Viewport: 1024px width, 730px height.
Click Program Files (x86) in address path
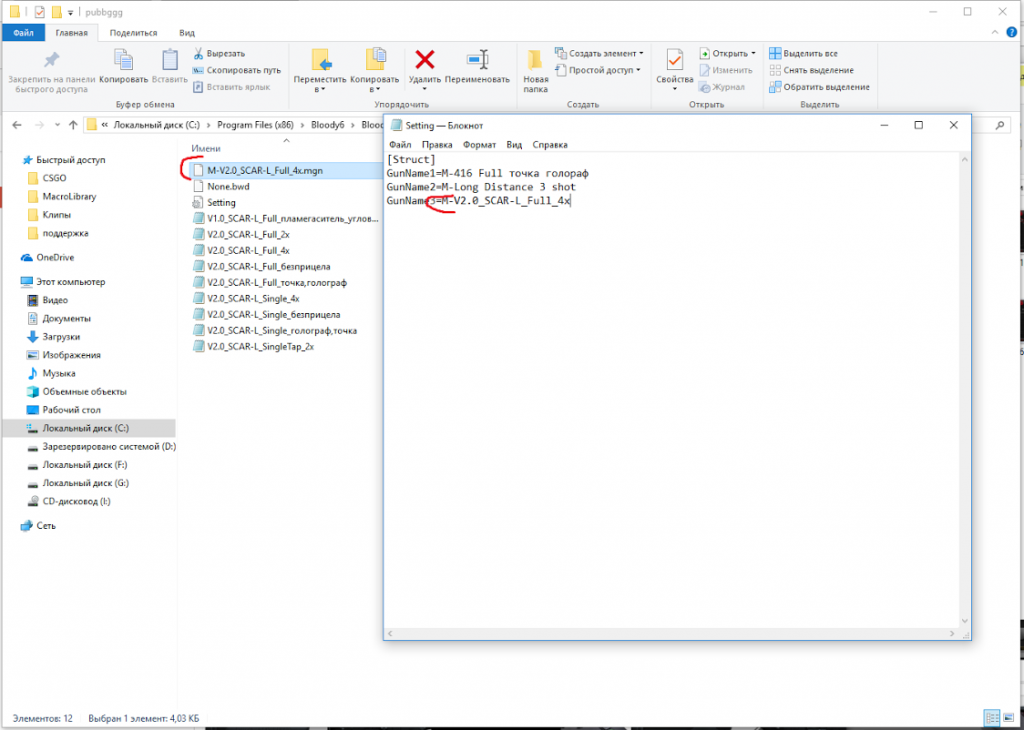click(x=252, y=125)
